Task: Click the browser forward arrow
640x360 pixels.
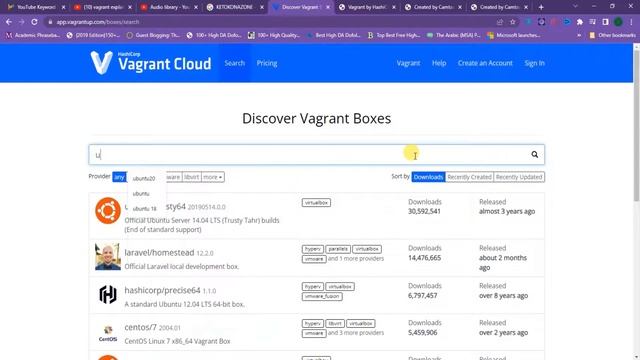Action: coord(22,22)
